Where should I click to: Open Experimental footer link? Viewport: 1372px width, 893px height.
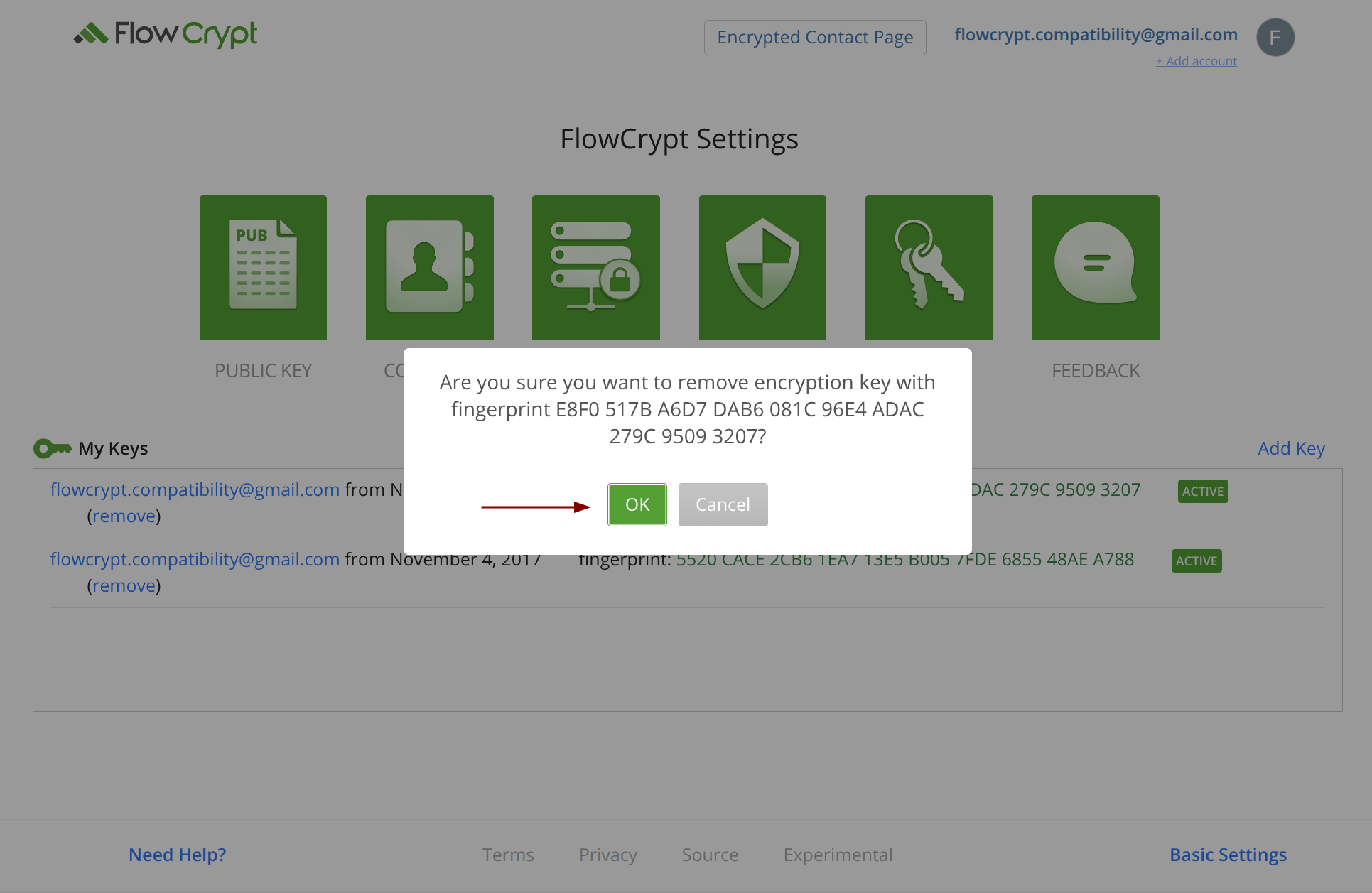click(838, 855)
